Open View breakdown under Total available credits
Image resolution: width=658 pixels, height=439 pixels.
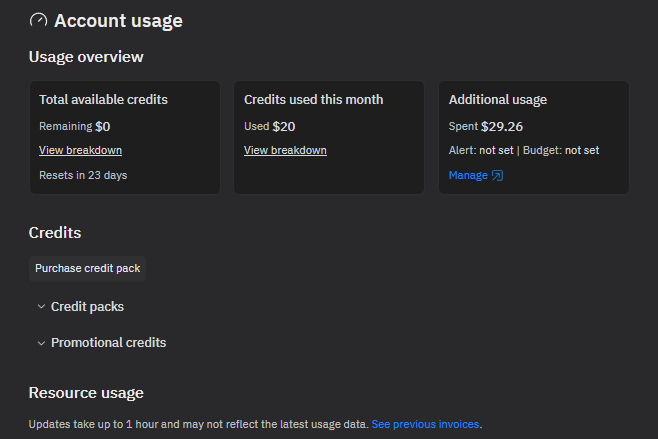click(x=80, y=151)
